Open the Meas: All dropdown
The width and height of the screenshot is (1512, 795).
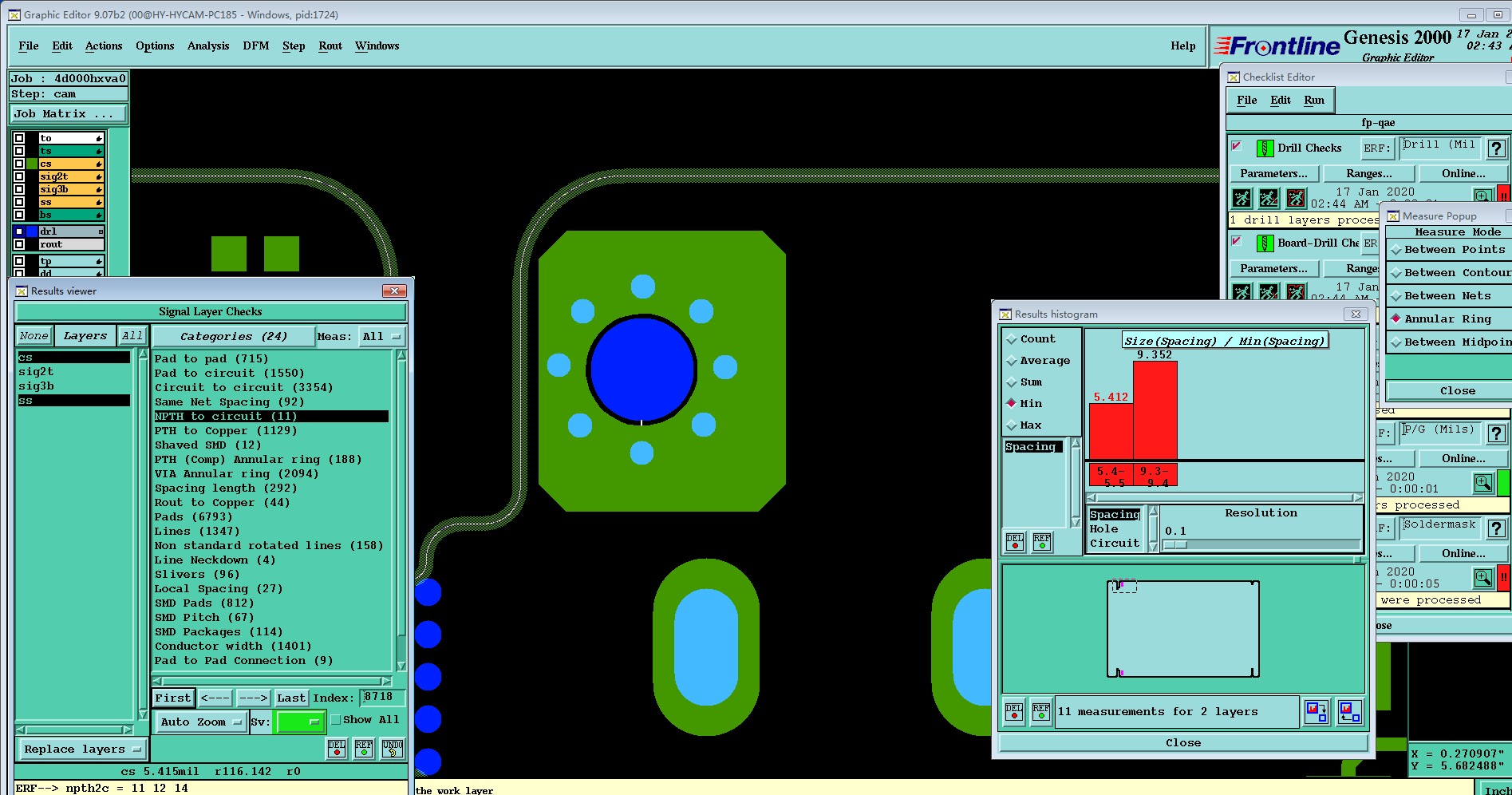382,337
